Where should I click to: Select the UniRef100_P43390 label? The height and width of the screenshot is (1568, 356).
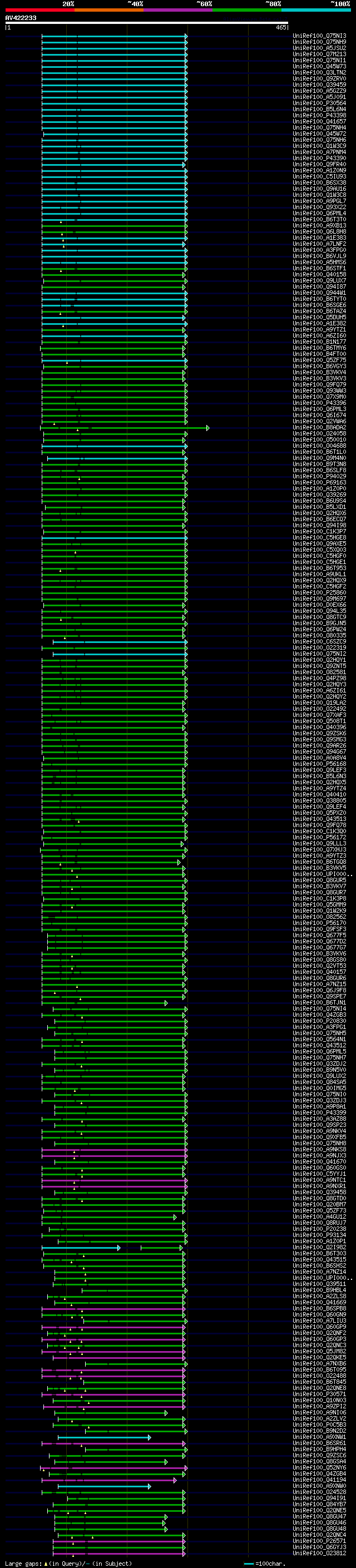click(x=319, y=159)
